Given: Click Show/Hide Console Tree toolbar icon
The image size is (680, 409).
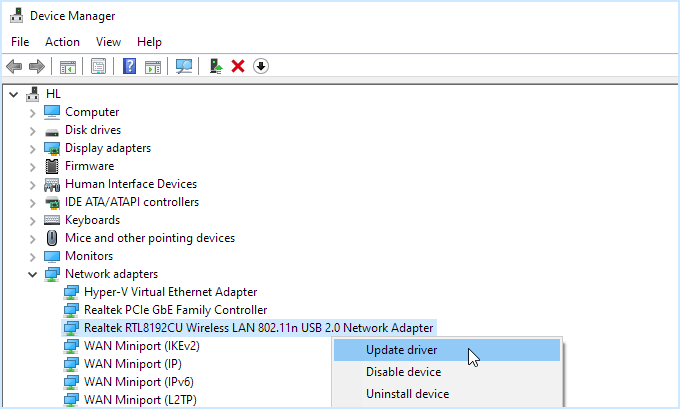Looking at the screenshot, I should [x=68, y=66].
